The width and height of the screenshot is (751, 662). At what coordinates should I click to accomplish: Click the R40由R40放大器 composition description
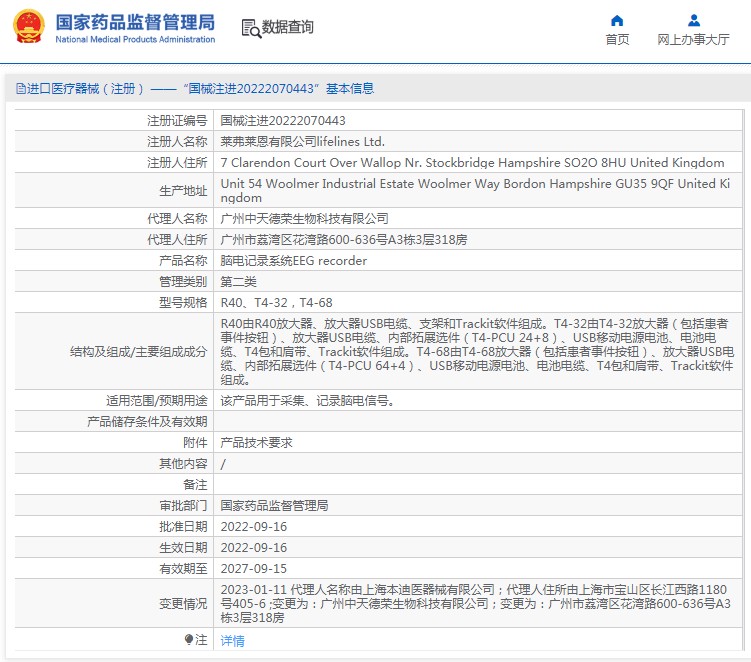(x=477, y=352)
